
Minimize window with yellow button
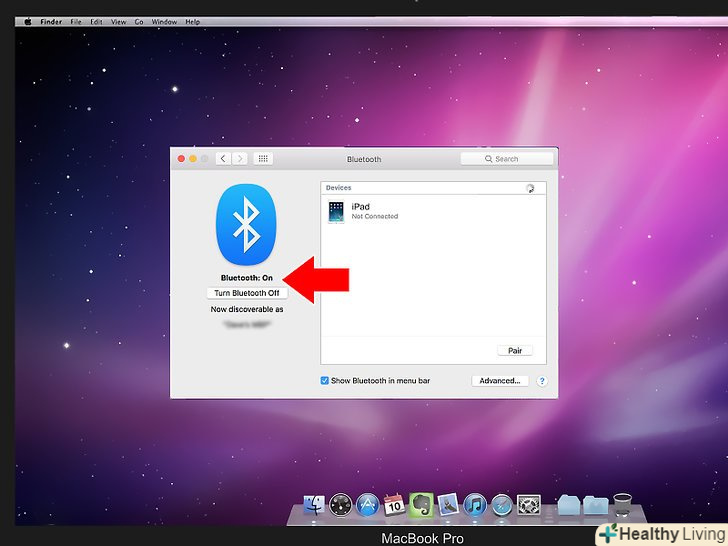pyautogui.click(x=193, y=159)
